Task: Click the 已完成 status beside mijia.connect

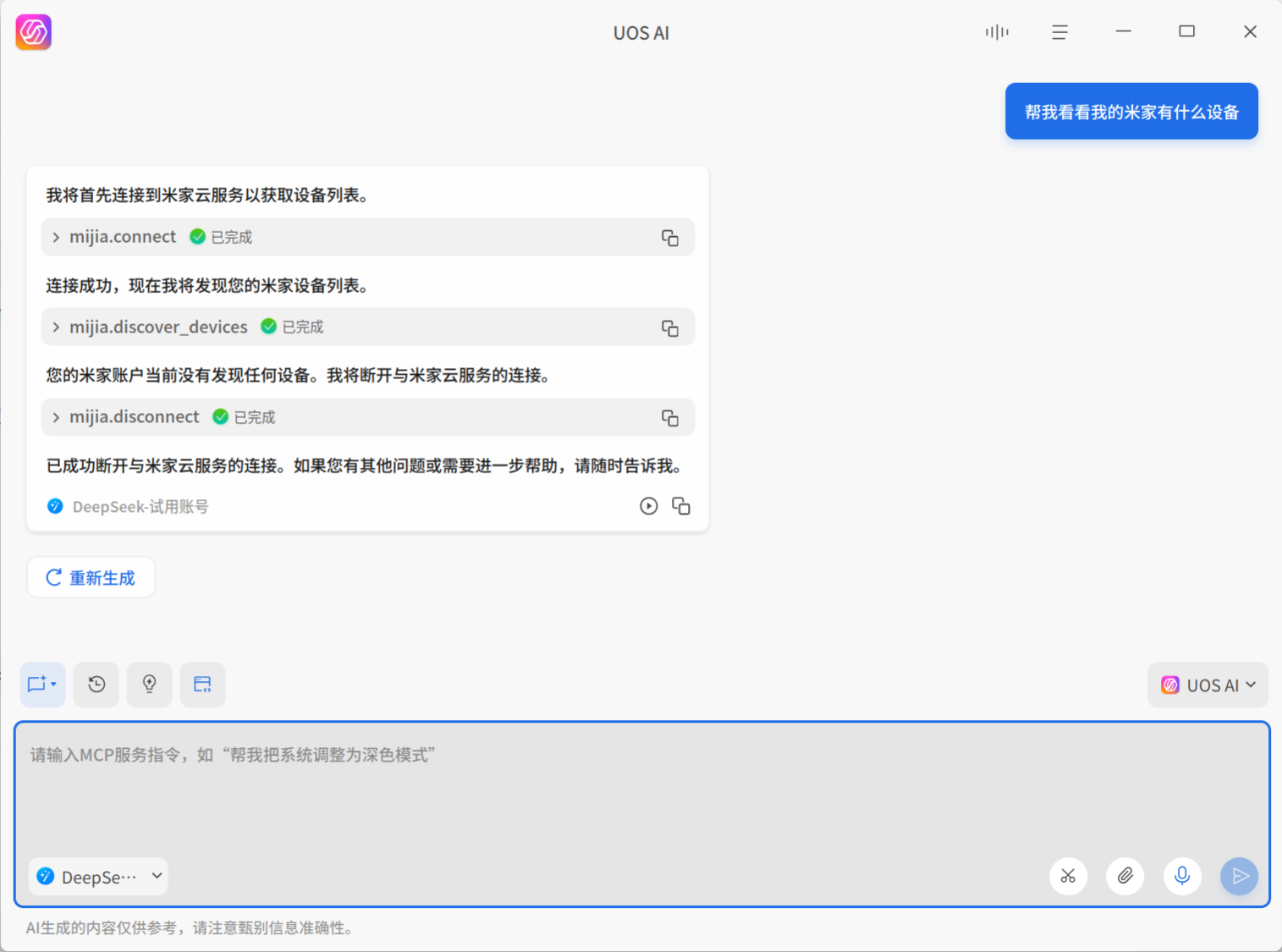Action: coord(222,237)
